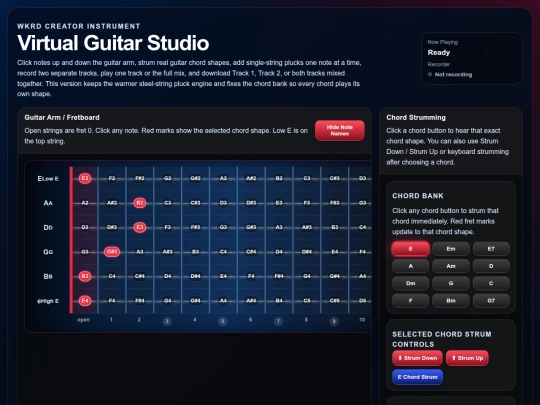
Task: Play the D chord button
Action: (491, 266)
